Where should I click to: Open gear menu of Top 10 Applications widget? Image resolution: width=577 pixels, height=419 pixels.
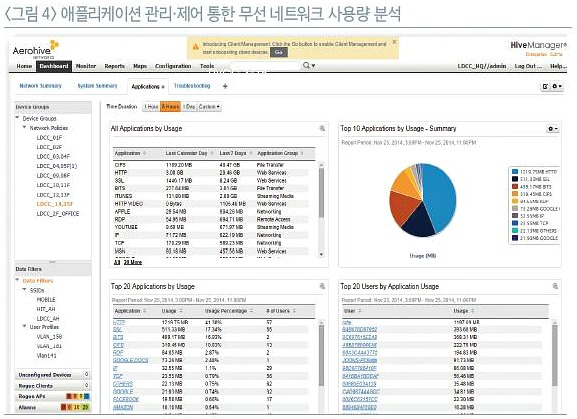click(x=553, y=129)
